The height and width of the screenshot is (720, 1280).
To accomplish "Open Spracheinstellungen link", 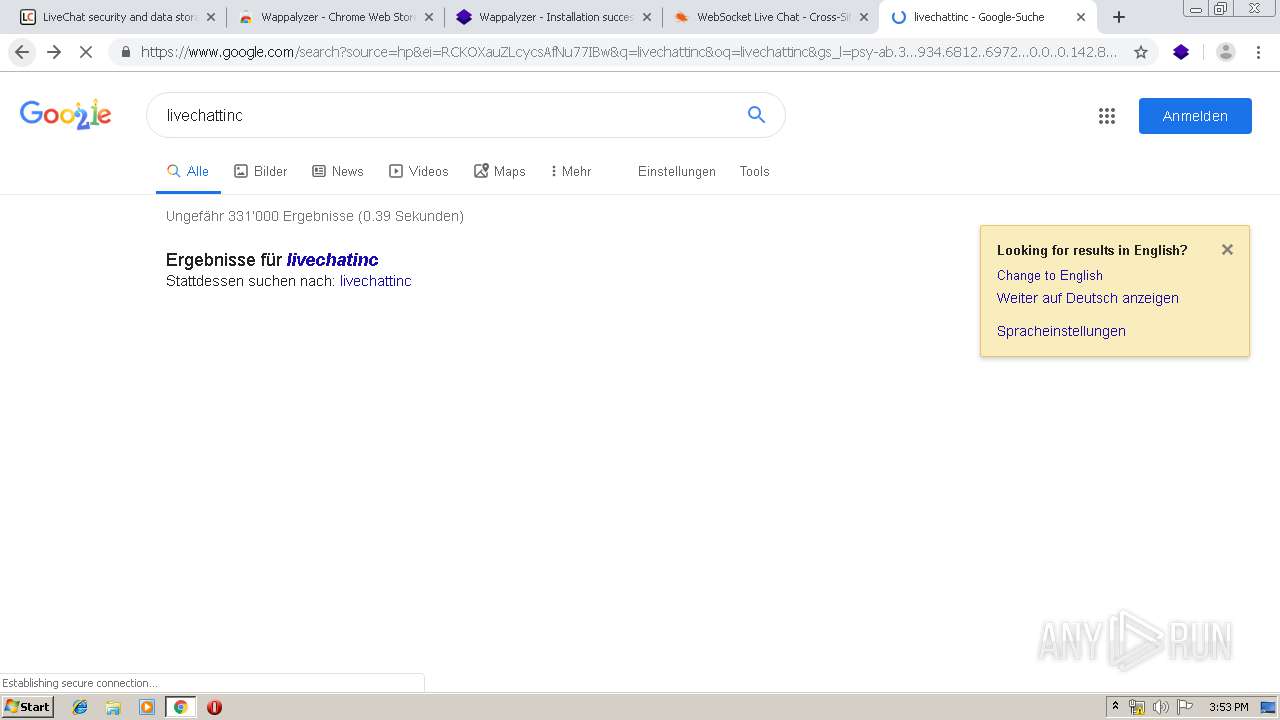I will 1061,331.
